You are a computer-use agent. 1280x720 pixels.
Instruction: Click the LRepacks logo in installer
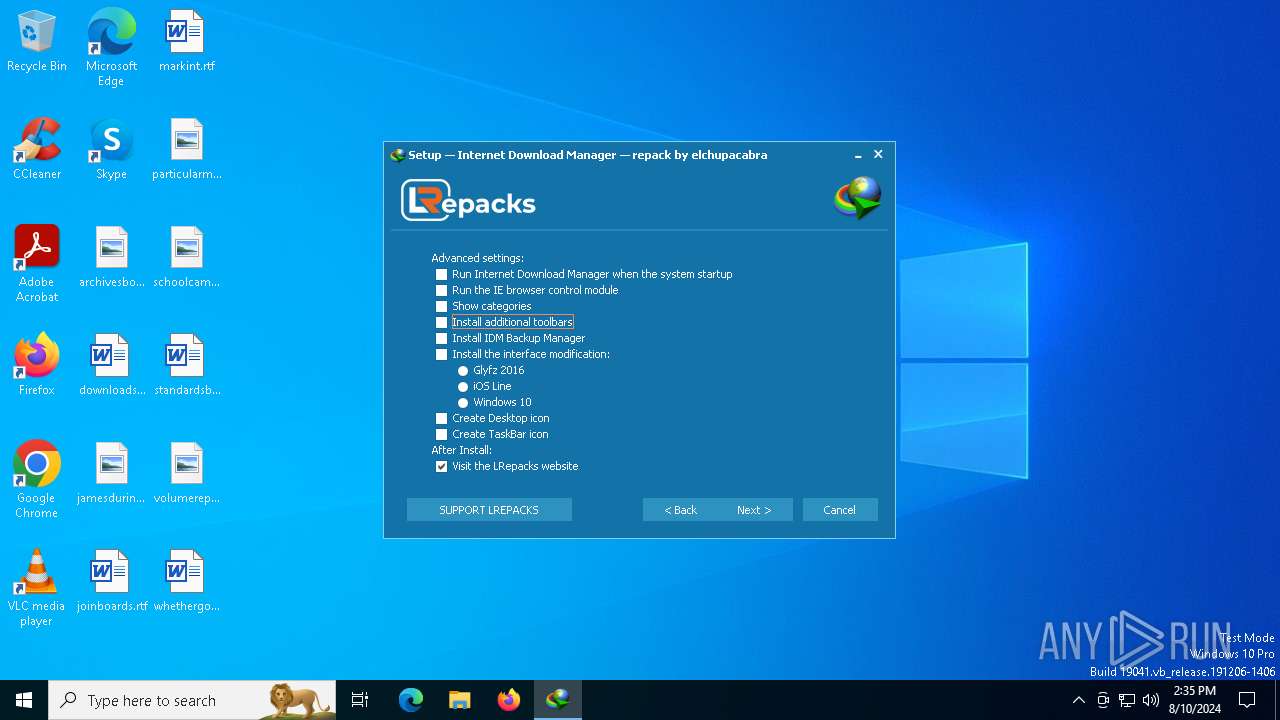468,200
